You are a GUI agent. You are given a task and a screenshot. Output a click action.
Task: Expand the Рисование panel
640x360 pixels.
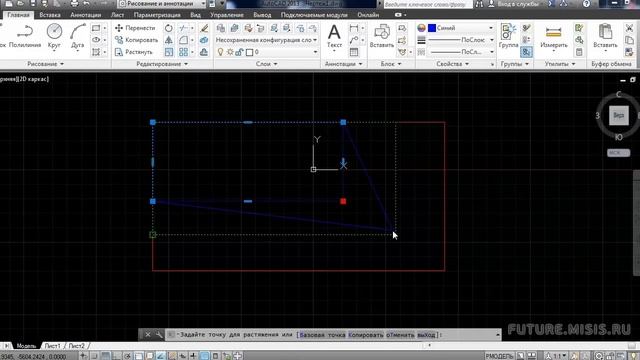pos(45,64)
